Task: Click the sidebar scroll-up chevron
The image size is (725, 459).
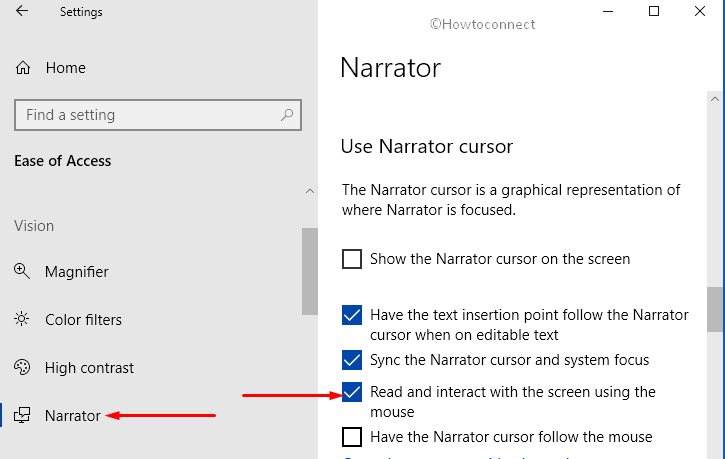Action: click(310, 191)
